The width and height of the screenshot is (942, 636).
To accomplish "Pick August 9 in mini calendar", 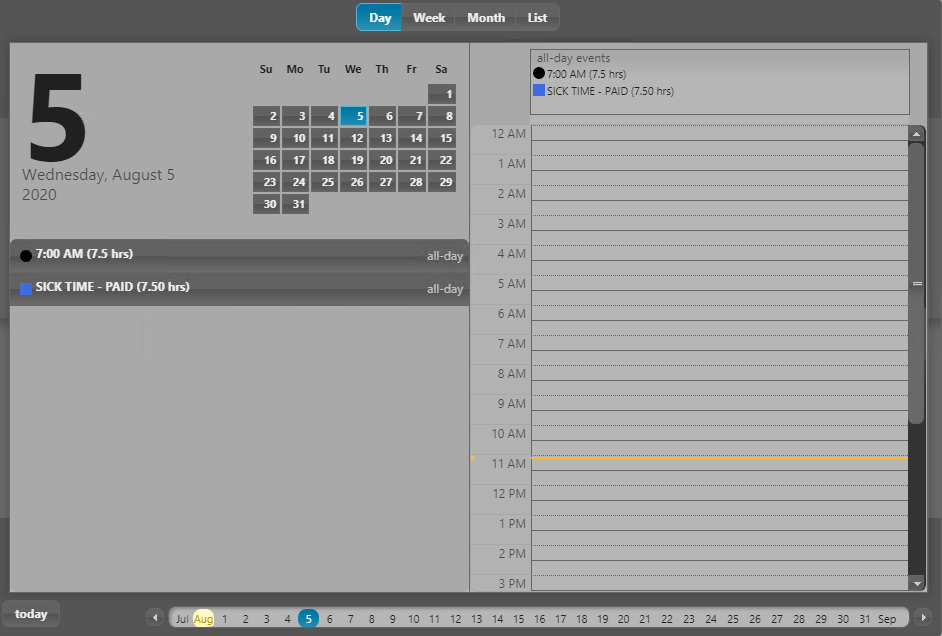I will (x=266, y=138).
